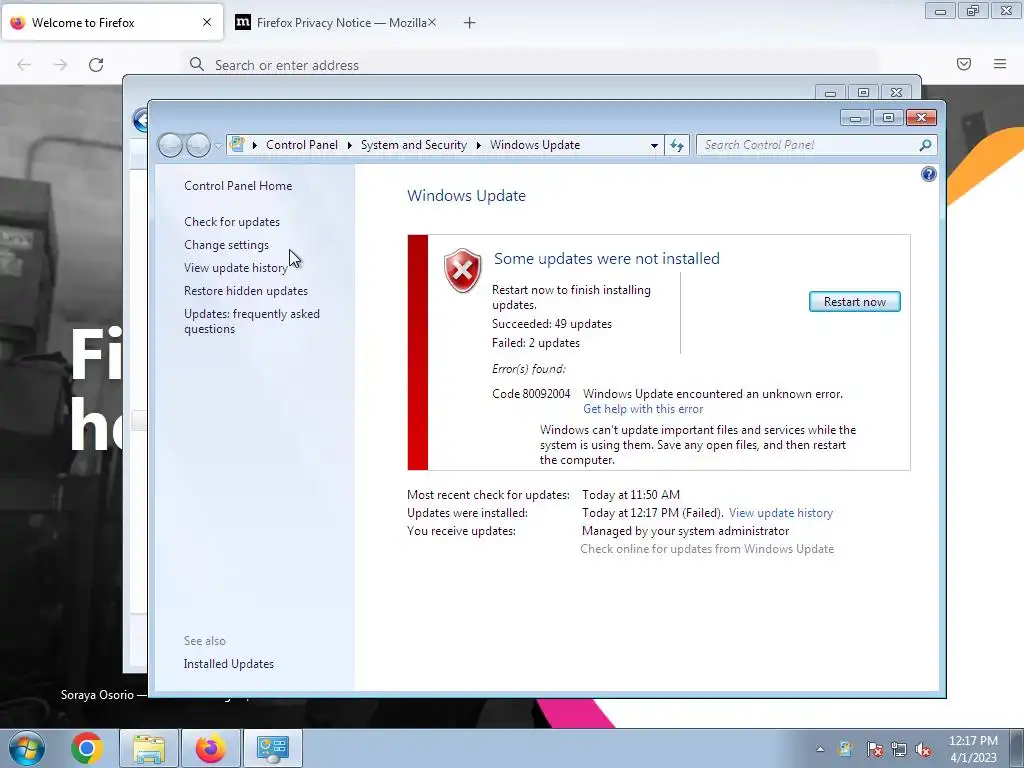Viewport: 1024px width, 768px height.
Task: Open Change settings in the sidebar
Action: [x=226, y=245]
